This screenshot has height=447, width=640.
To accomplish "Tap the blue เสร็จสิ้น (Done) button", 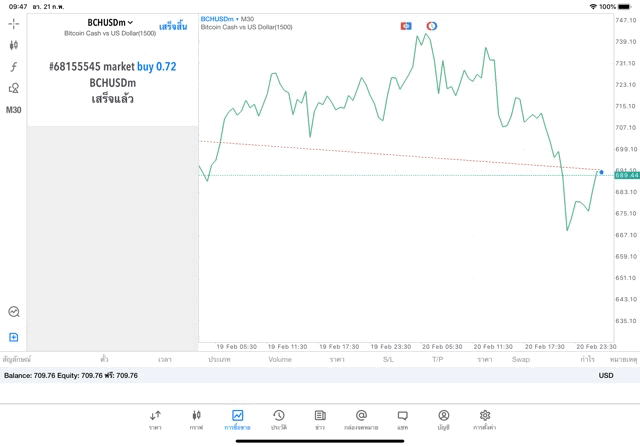I will coord(173,26).
